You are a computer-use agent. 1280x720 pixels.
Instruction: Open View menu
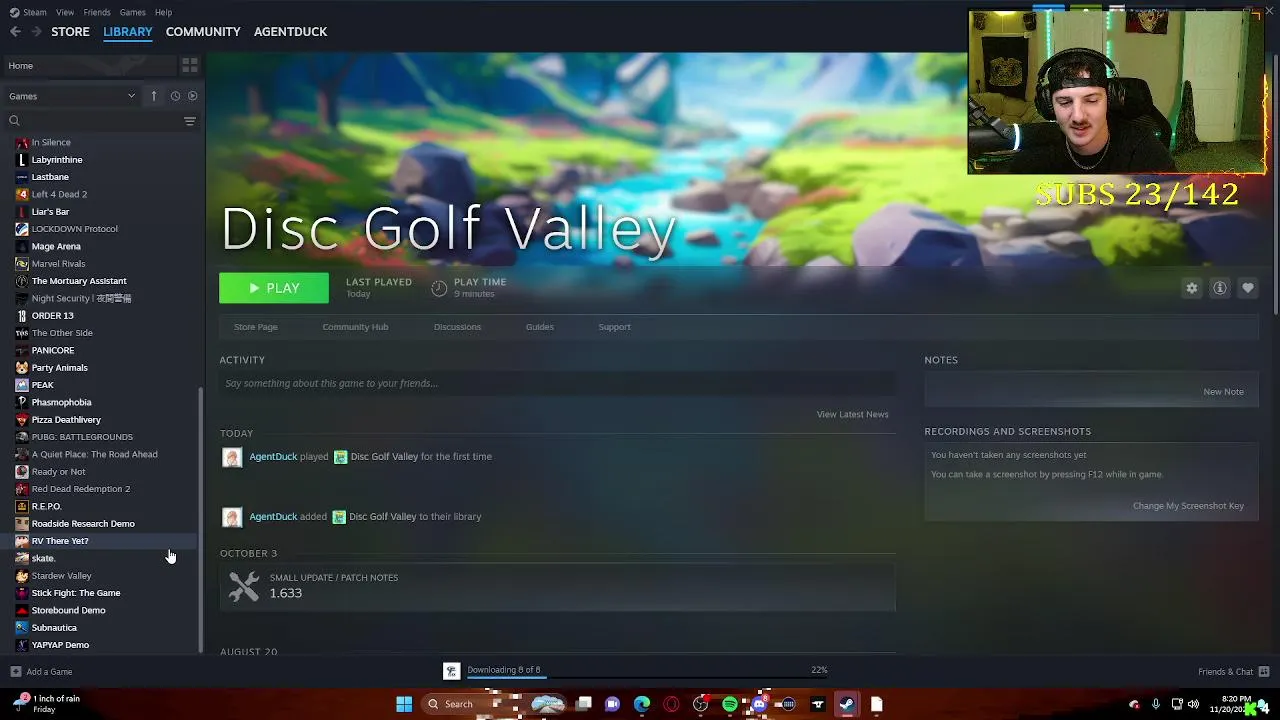[65, 12]
